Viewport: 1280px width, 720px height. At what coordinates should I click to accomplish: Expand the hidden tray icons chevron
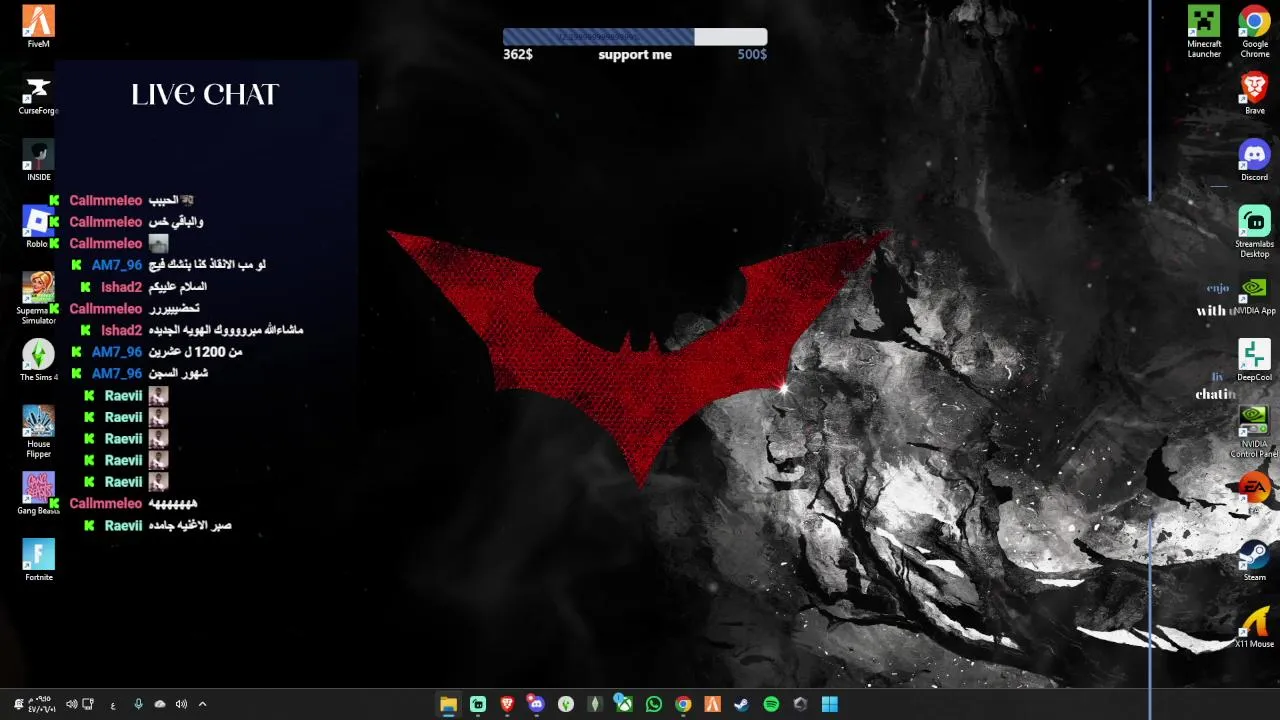click(202, 704)
